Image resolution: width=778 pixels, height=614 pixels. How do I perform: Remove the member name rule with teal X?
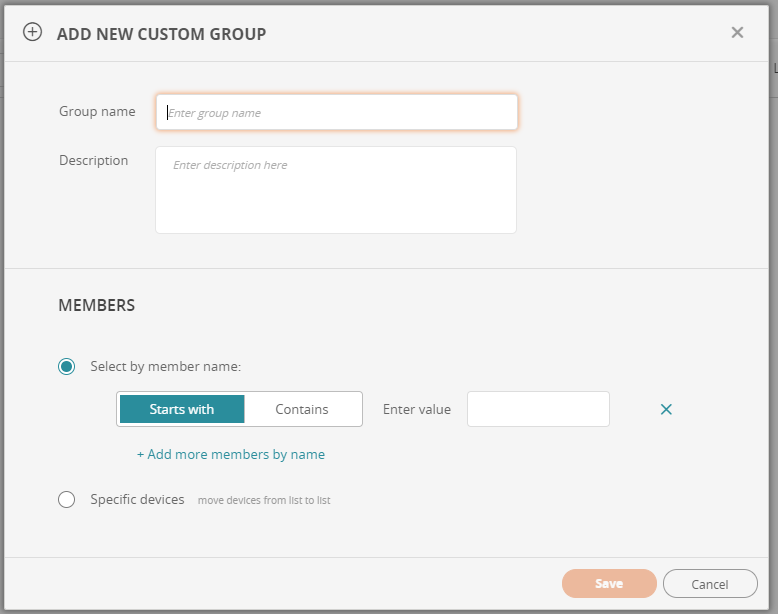(666, 409)
